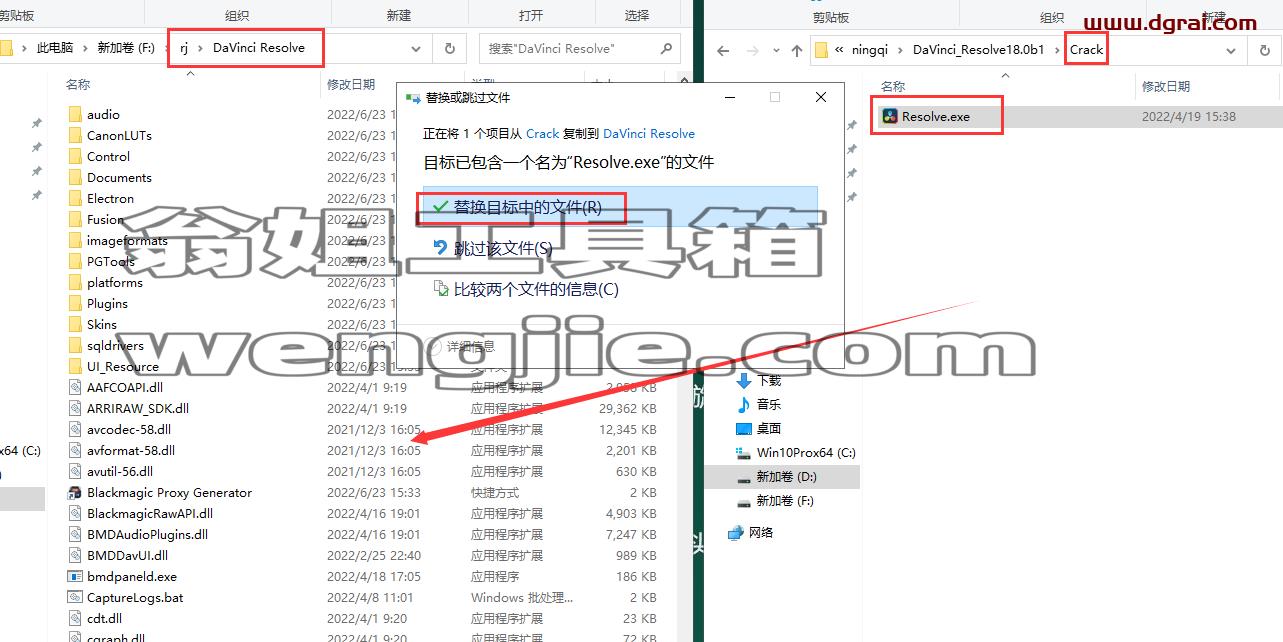
Task: Select the AAFCOAPI.dll file icon
Action: pyautogui.click(x=75, y=387)
